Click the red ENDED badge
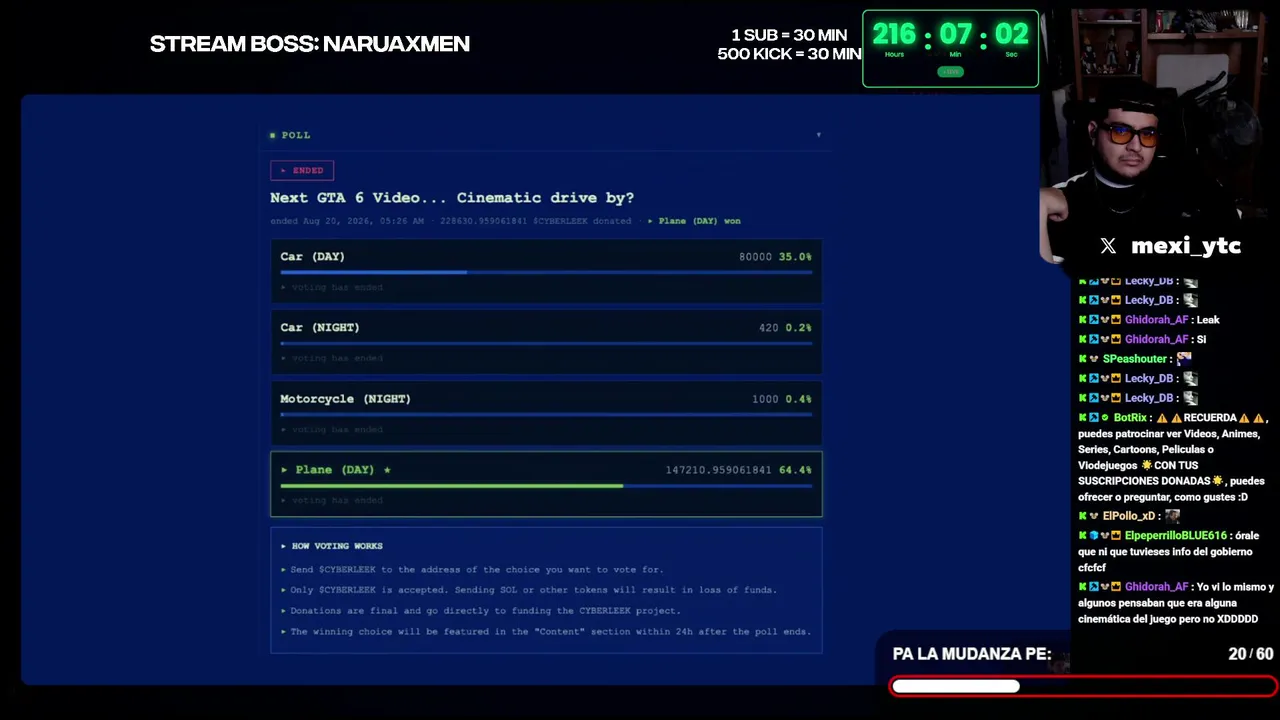The height and width of the screenshot is (720, 1280). [x=302, y=170]
